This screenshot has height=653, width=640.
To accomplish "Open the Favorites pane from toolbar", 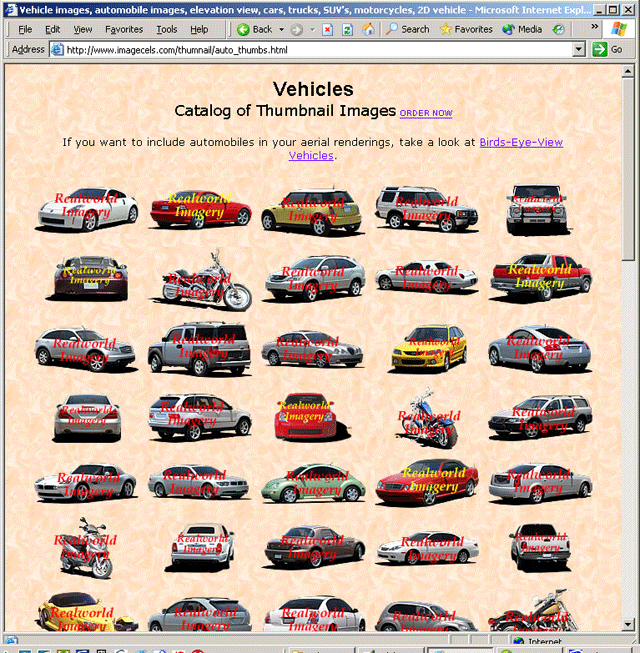I will pyautogui.click(x=466, y=30).
